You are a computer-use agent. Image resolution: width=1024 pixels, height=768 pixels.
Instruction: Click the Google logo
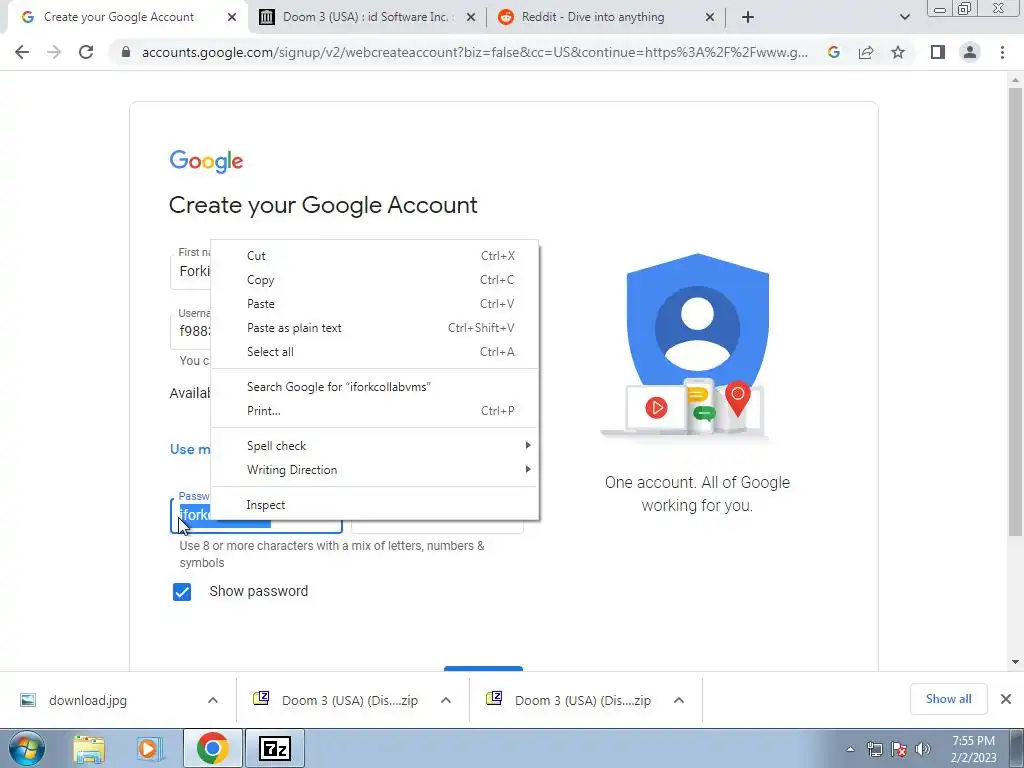point(206,161)
